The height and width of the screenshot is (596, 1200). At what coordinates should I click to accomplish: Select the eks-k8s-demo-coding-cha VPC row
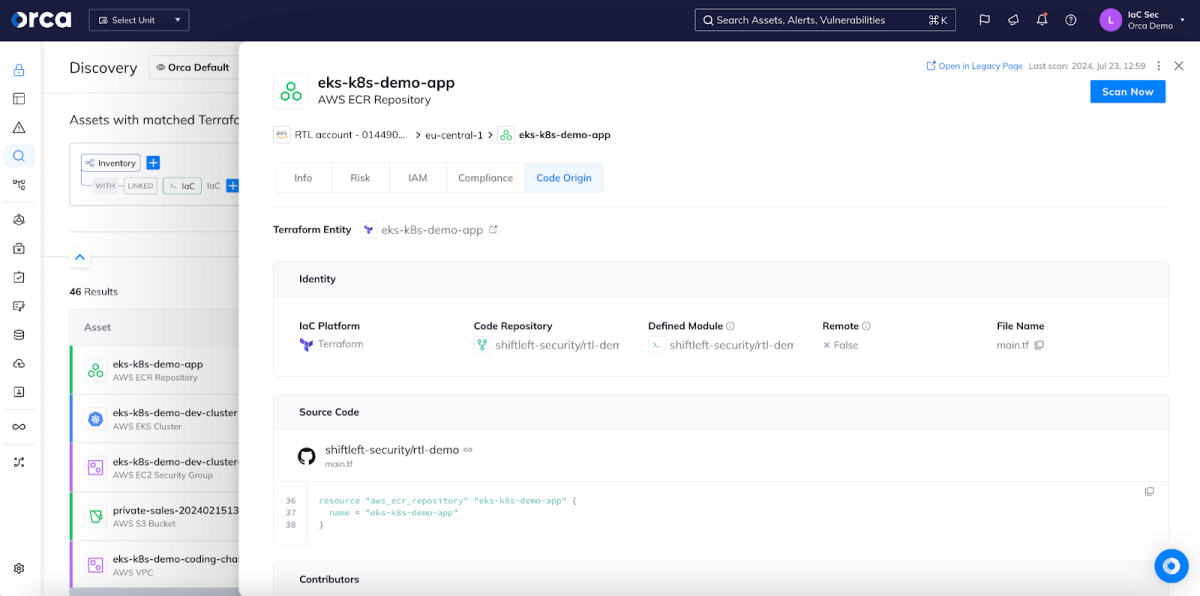155,565
